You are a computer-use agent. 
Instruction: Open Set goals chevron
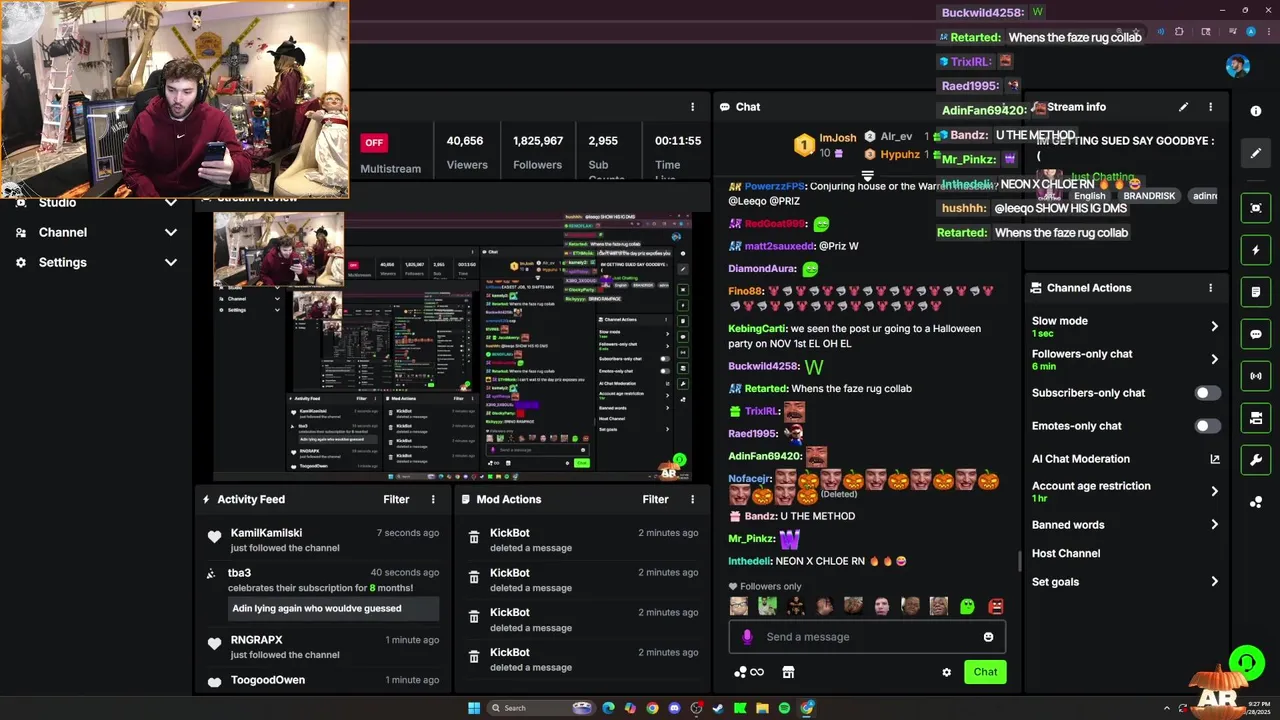1214,581
